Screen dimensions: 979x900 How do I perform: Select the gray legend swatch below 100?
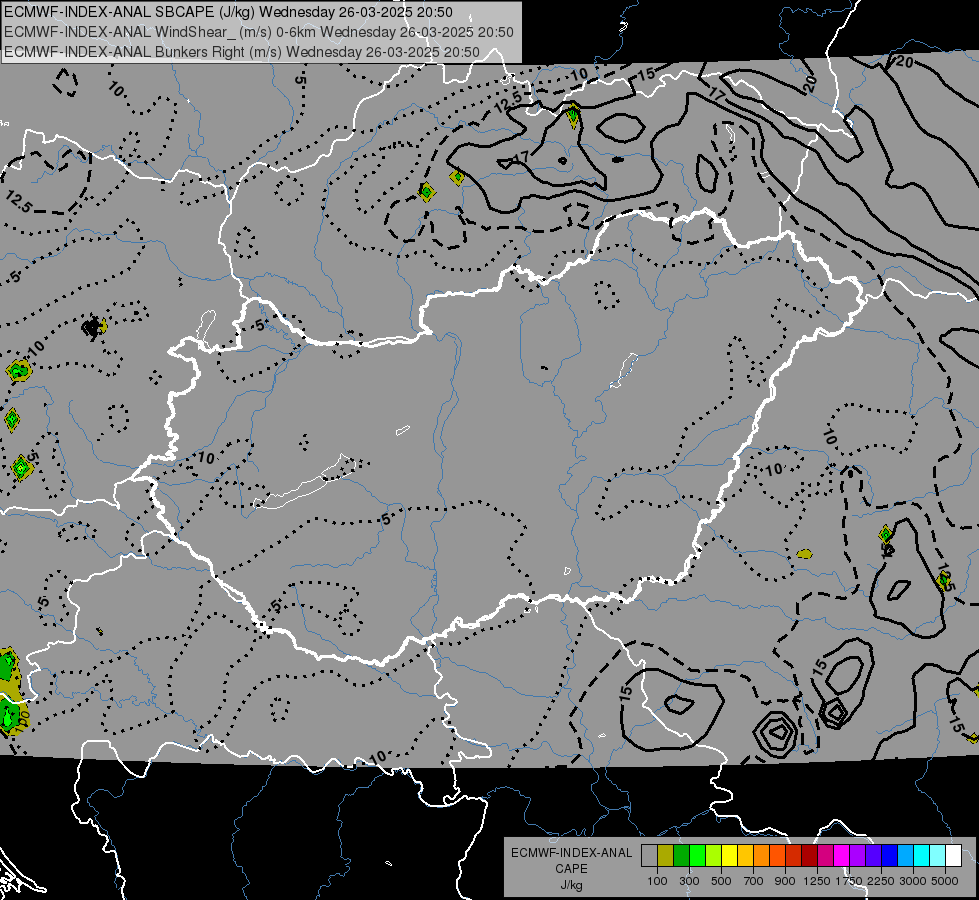(649, 855)
